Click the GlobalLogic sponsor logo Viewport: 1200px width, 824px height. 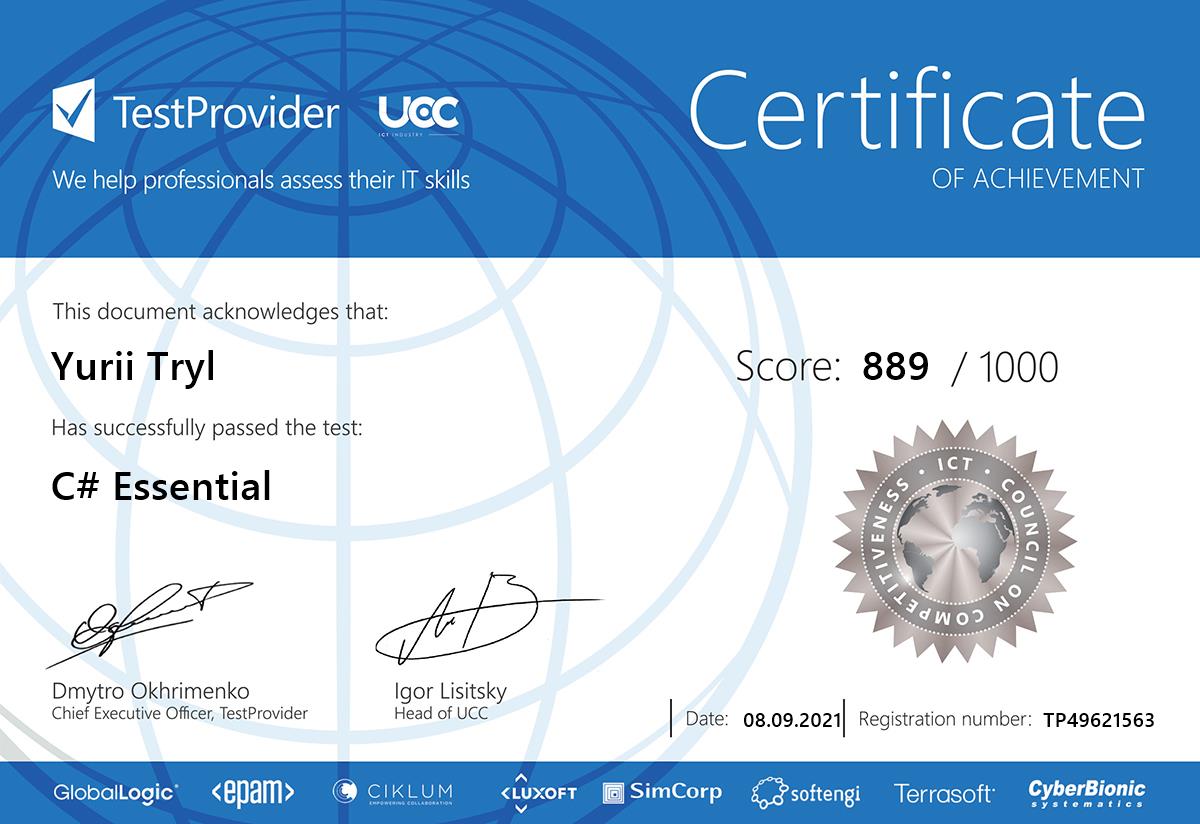[116, 793]
